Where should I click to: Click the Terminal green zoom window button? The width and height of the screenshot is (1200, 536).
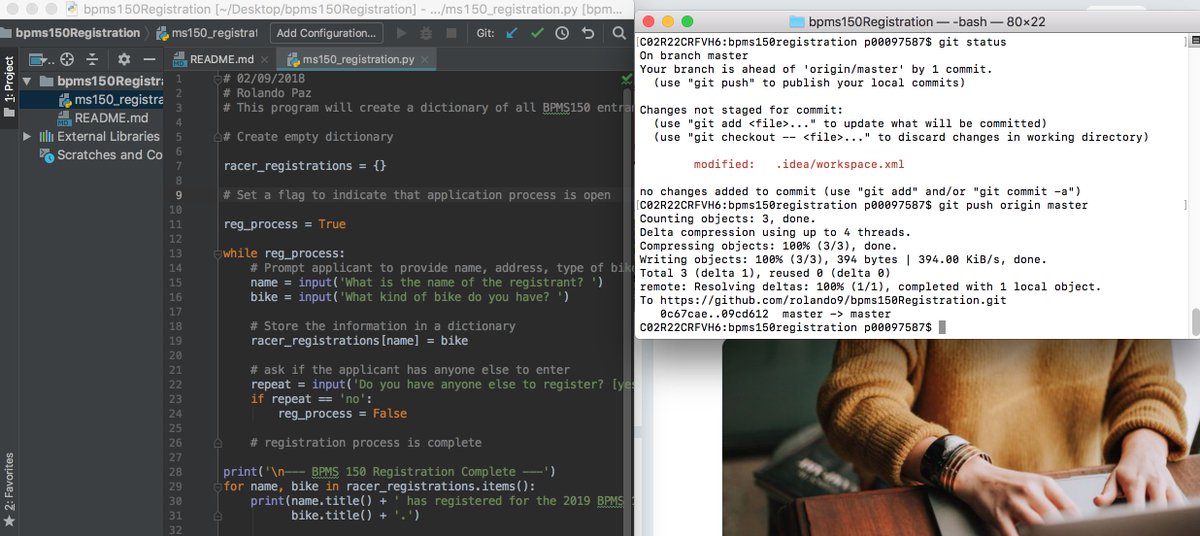pyautogui.click(x=689, y=21)
